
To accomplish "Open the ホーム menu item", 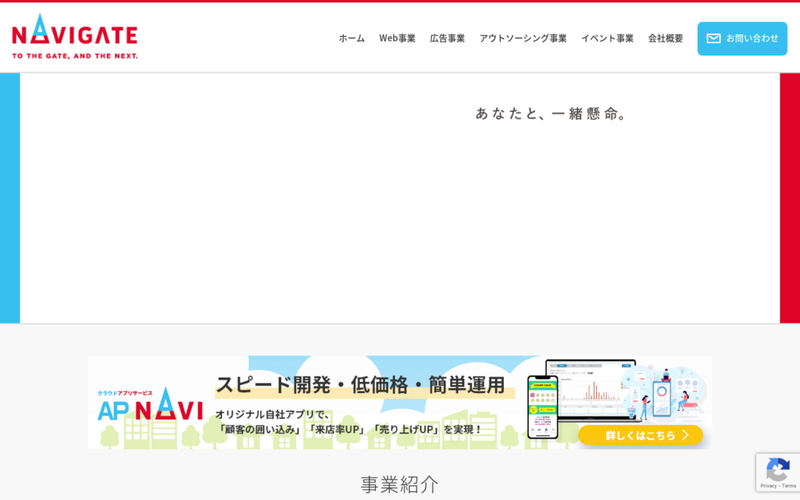I will point(351,39).
